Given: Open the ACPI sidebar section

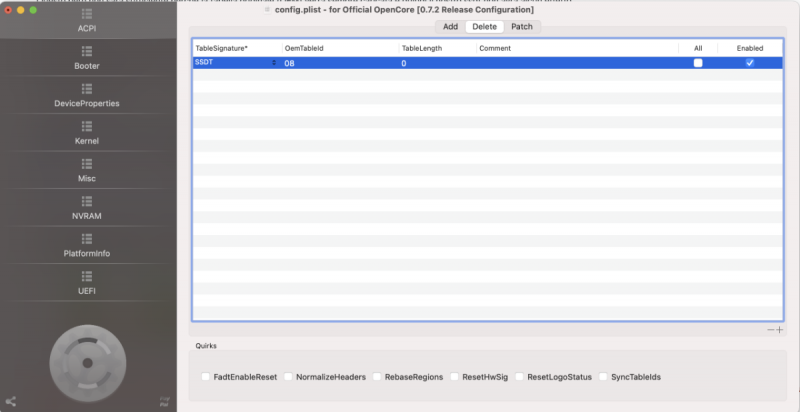Looking at the screenshot, I should (x=87, y=20).
